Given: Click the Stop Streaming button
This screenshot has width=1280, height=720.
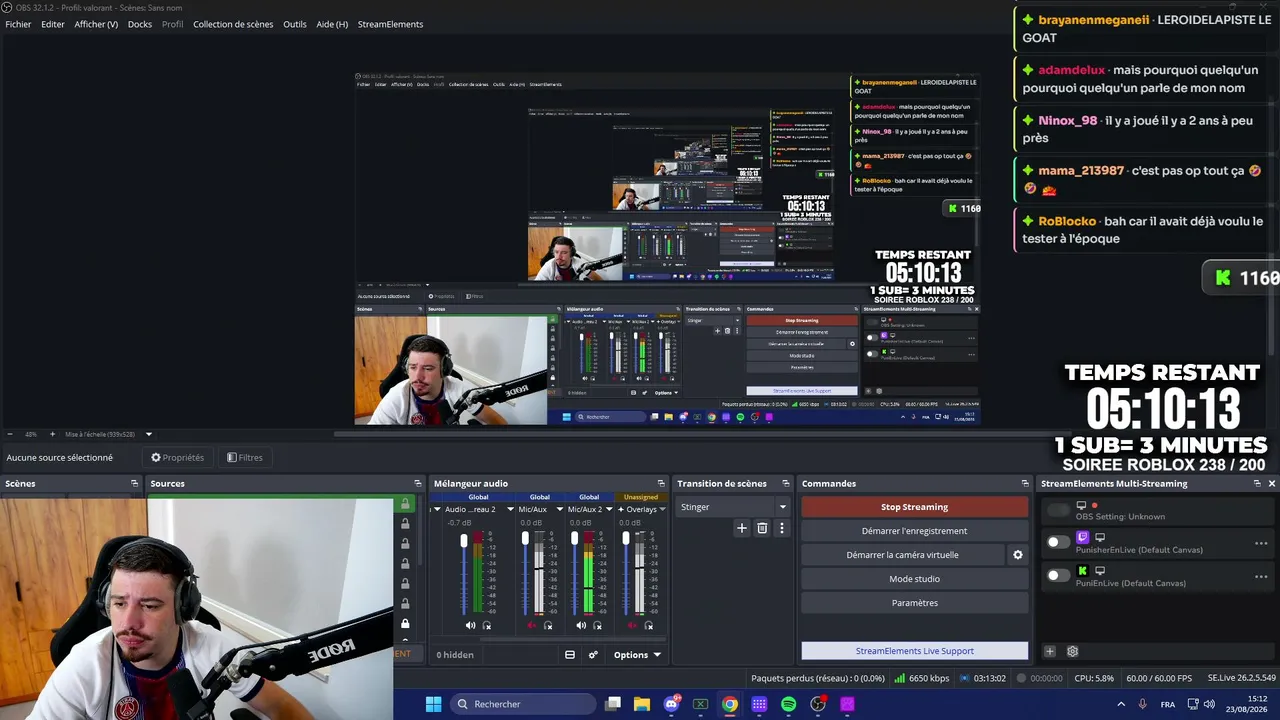Looking at the screenshot, I should 914,507.
